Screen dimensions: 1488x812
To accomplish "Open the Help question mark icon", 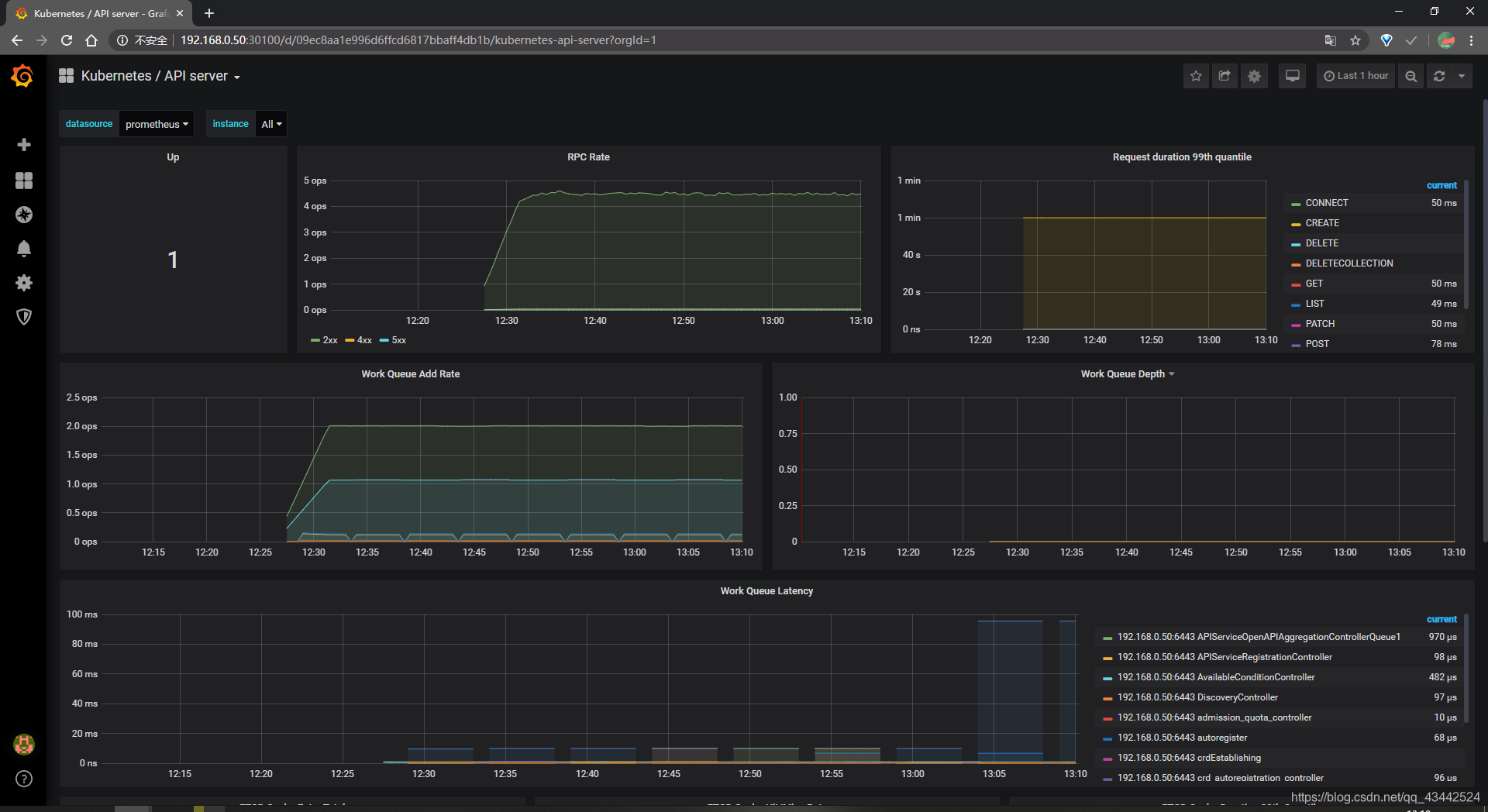I will click(24, 779).
